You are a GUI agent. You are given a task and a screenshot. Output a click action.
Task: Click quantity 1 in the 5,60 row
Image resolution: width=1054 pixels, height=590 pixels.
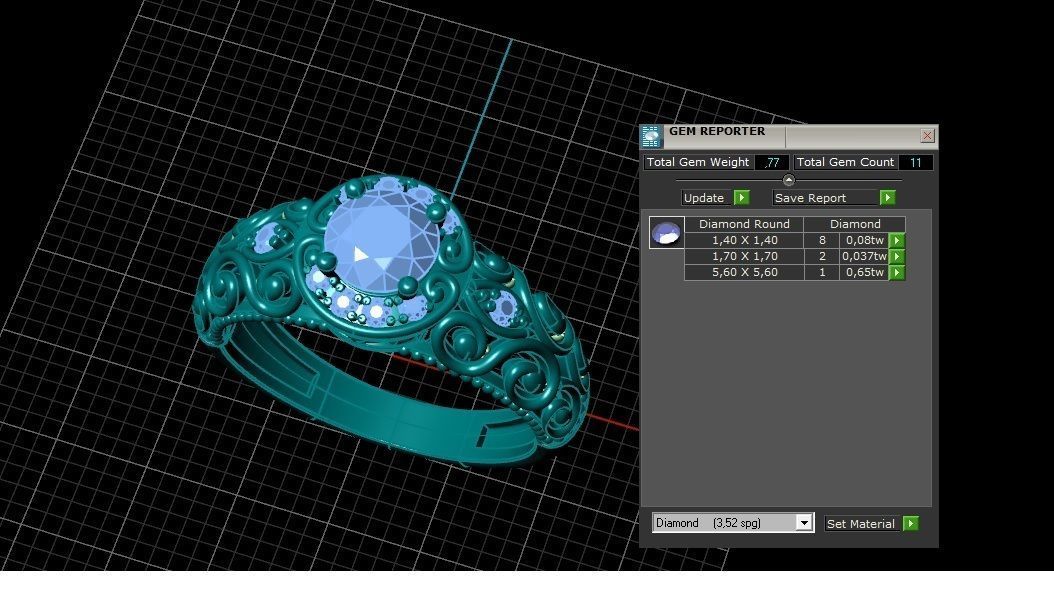[x=821, y=272]
